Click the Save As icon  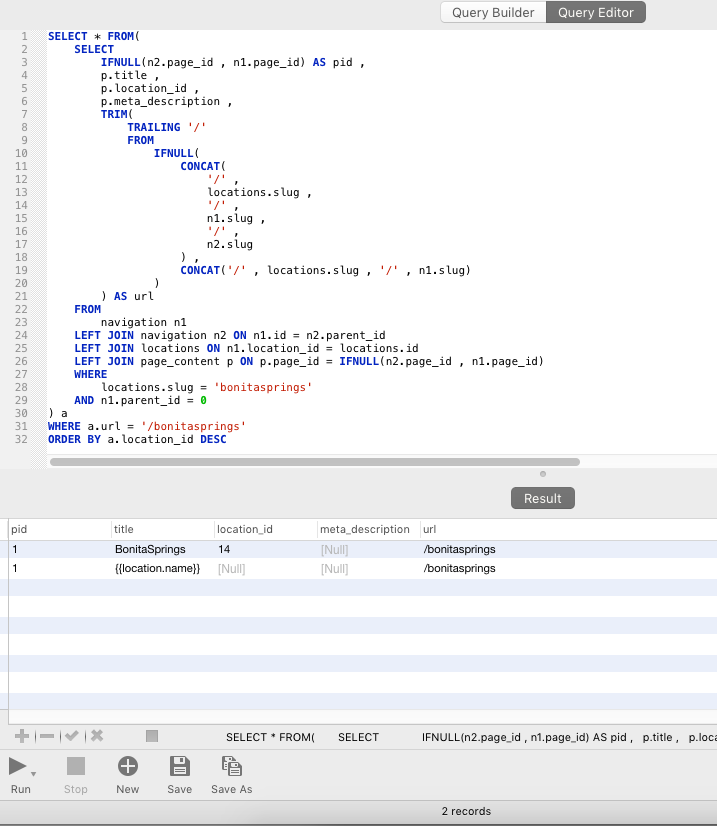231,767
